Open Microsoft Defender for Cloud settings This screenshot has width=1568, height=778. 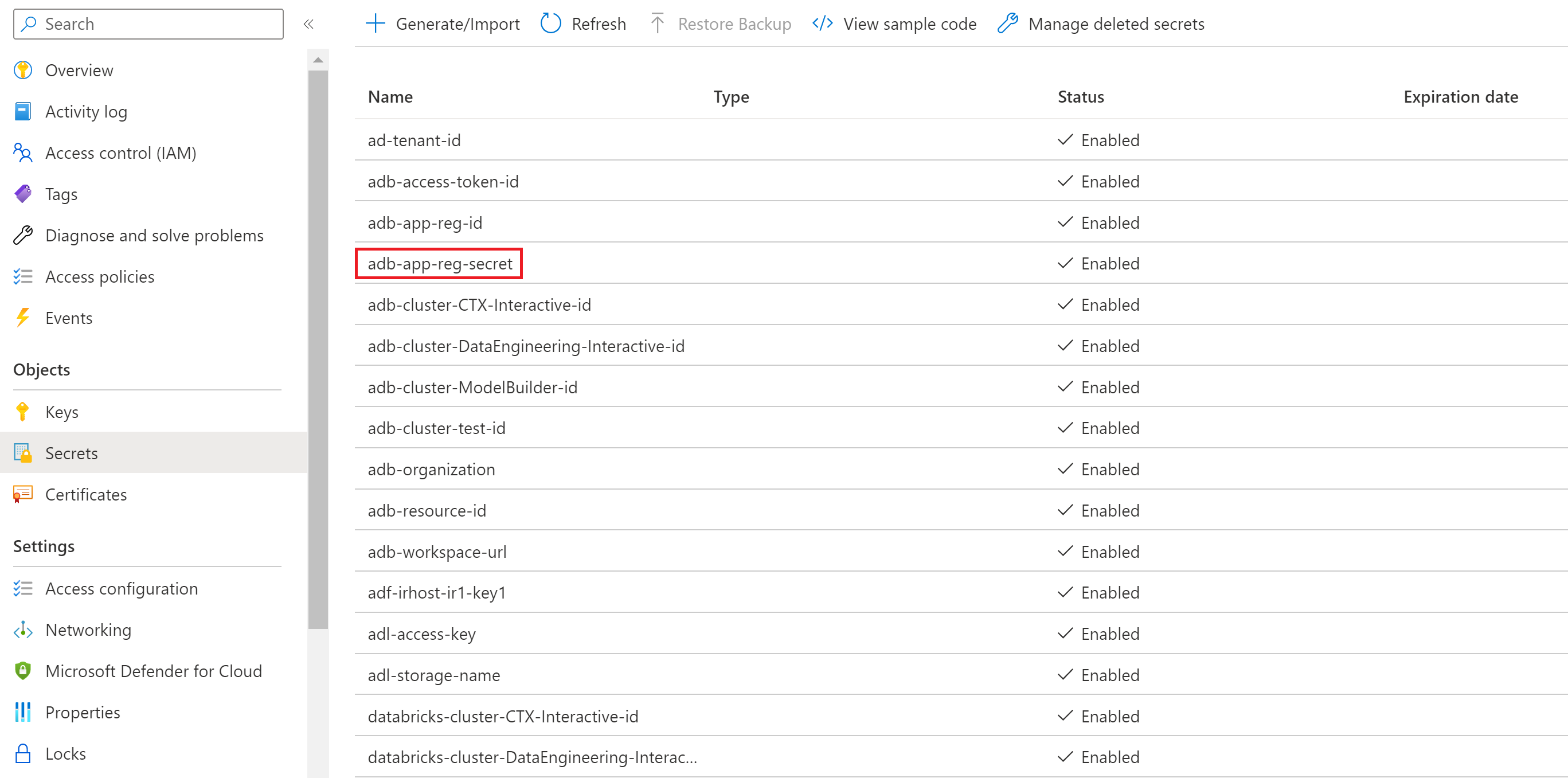pos(154,671)
